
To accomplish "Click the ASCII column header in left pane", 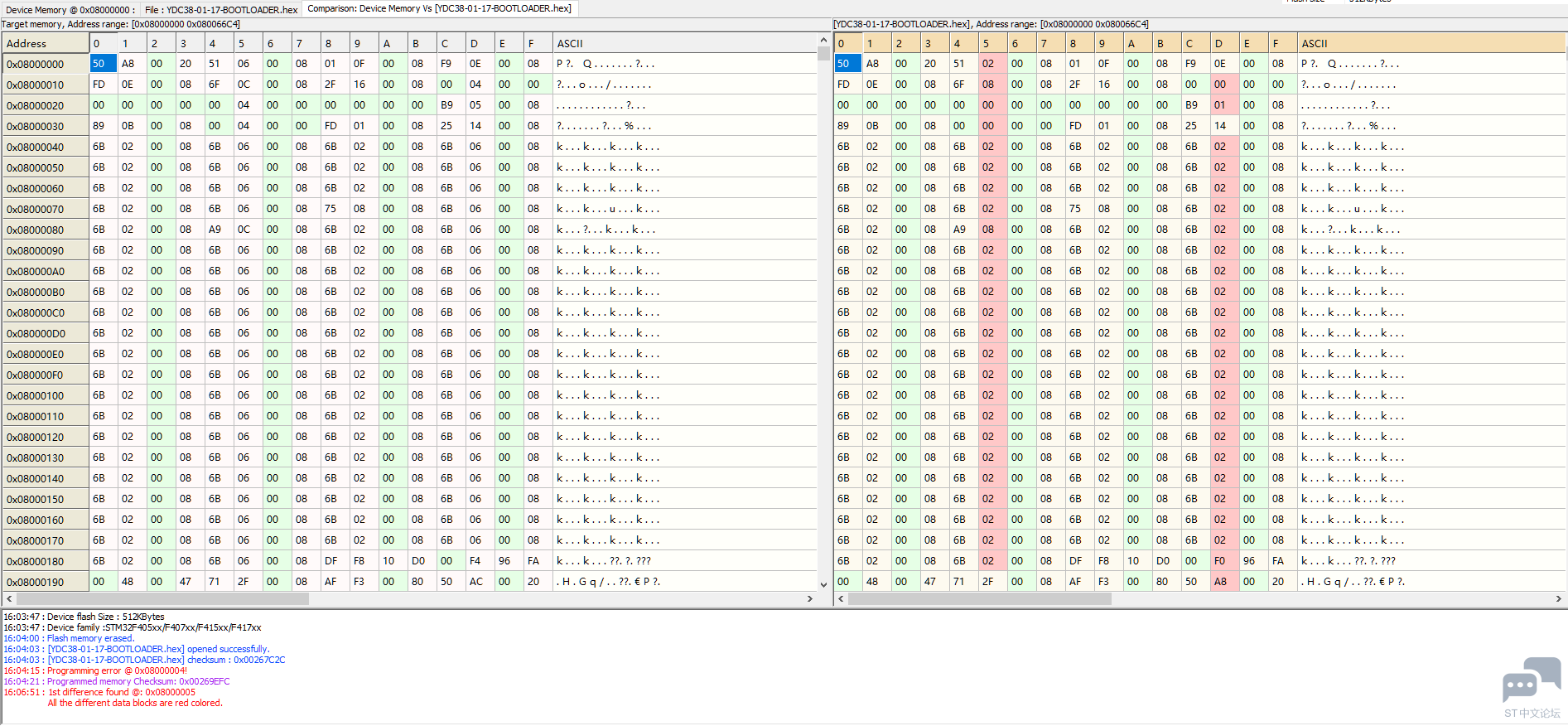I will [x=569, y=43].
